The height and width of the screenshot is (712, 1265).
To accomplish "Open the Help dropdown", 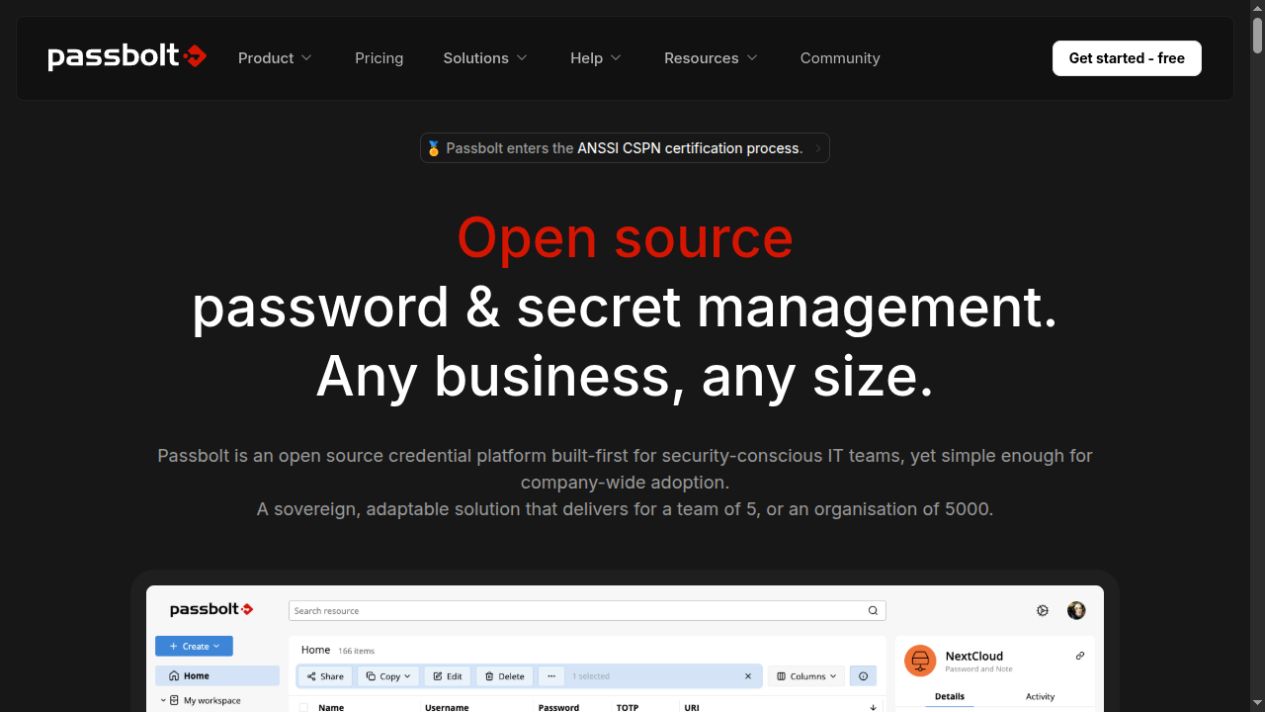I will [596, 58].
